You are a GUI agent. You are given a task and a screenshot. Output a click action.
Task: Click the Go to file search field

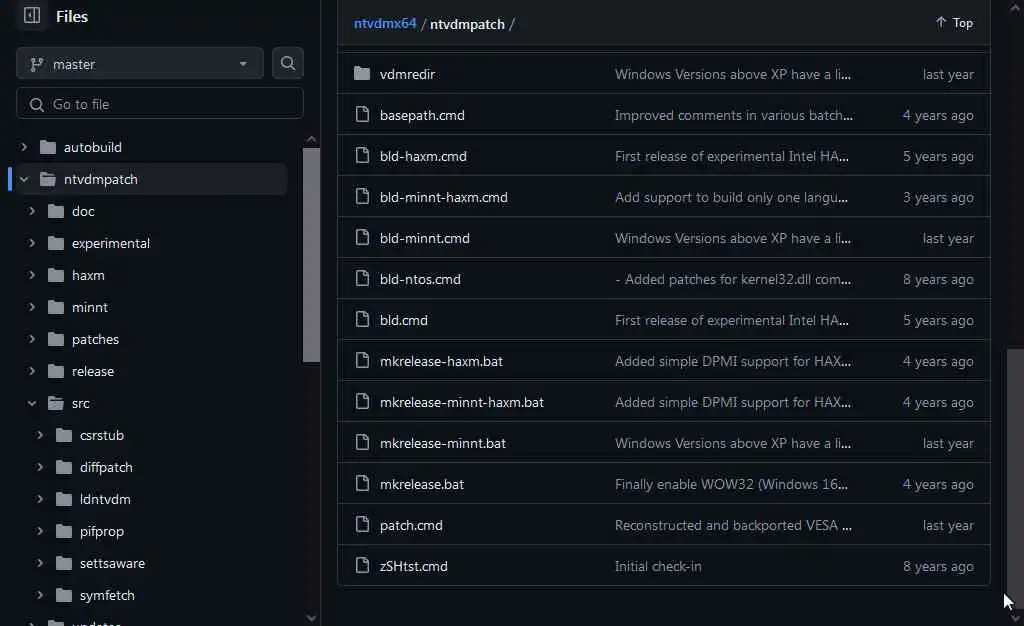click(x=160, y=104)
